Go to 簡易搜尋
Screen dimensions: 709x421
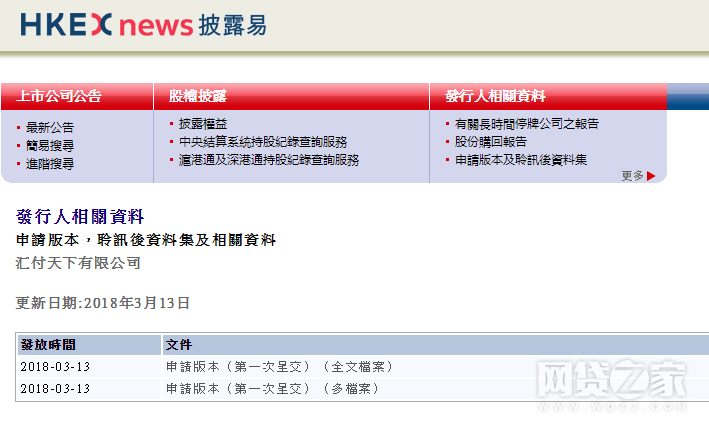click(49, 146)
